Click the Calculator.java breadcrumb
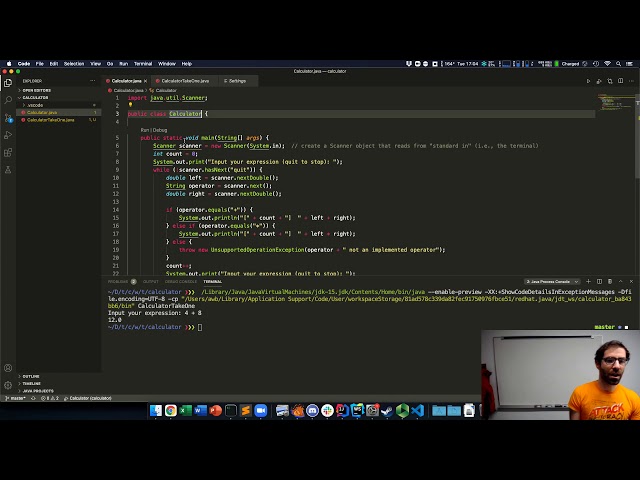This screenshot has width=640, height=480. point(126,90)
